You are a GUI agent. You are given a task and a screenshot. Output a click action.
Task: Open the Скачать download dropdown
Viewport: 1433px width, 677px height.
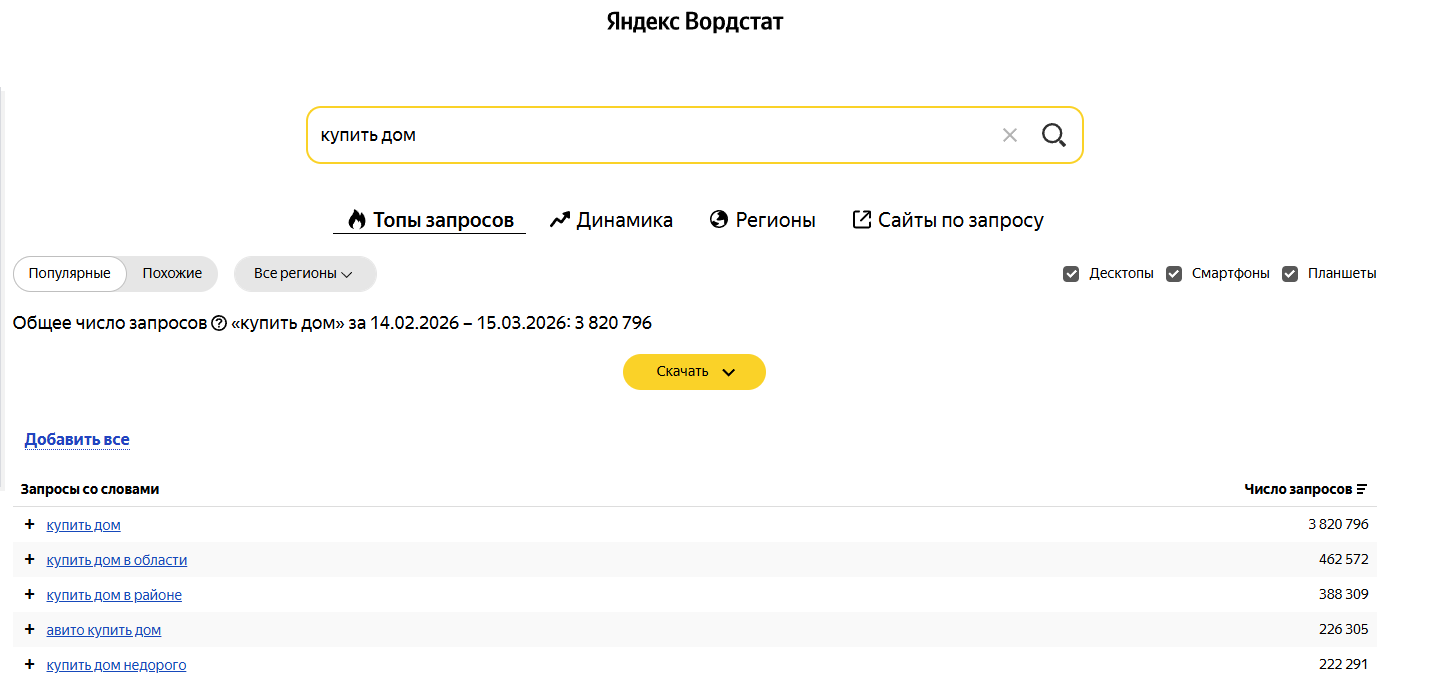point(694,372)
